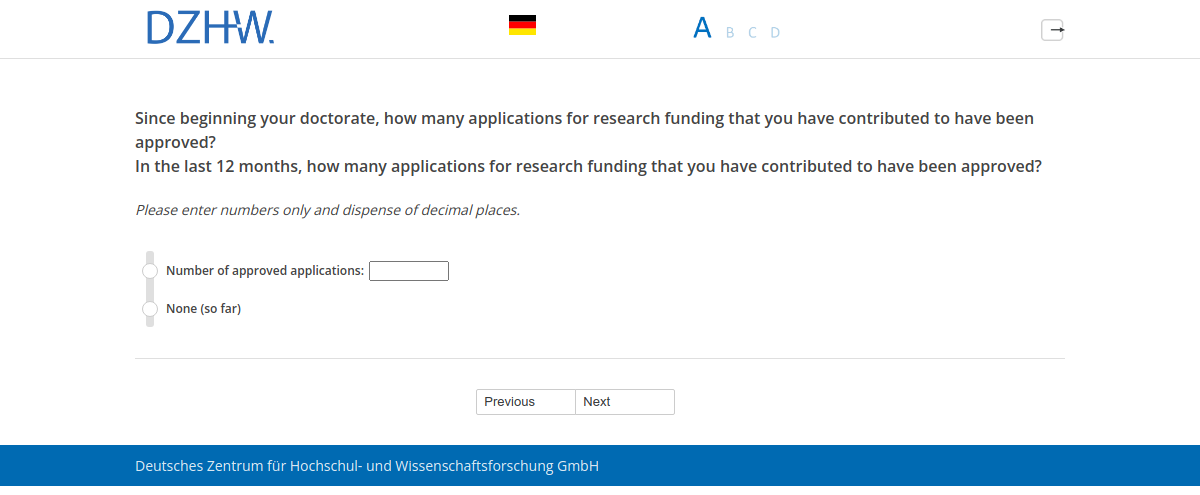Select font size option C
This screenshot has width=1200, height=495.
point(752,33)
